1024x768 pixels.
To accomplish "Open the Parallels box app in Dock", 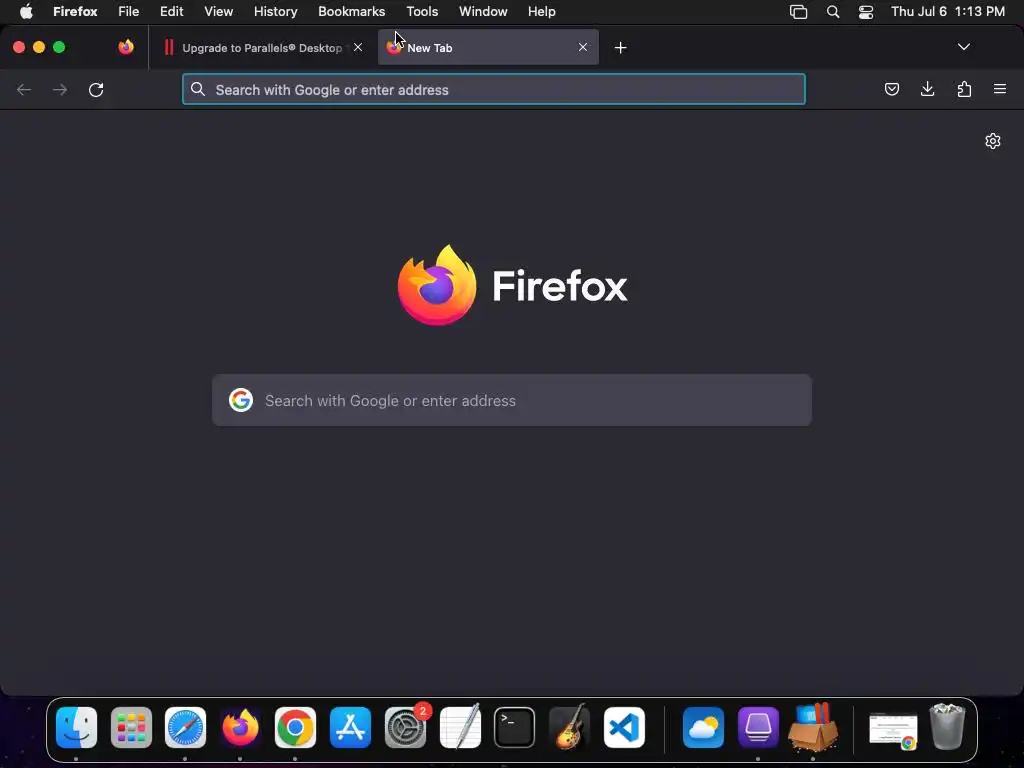I will point(813,726).
